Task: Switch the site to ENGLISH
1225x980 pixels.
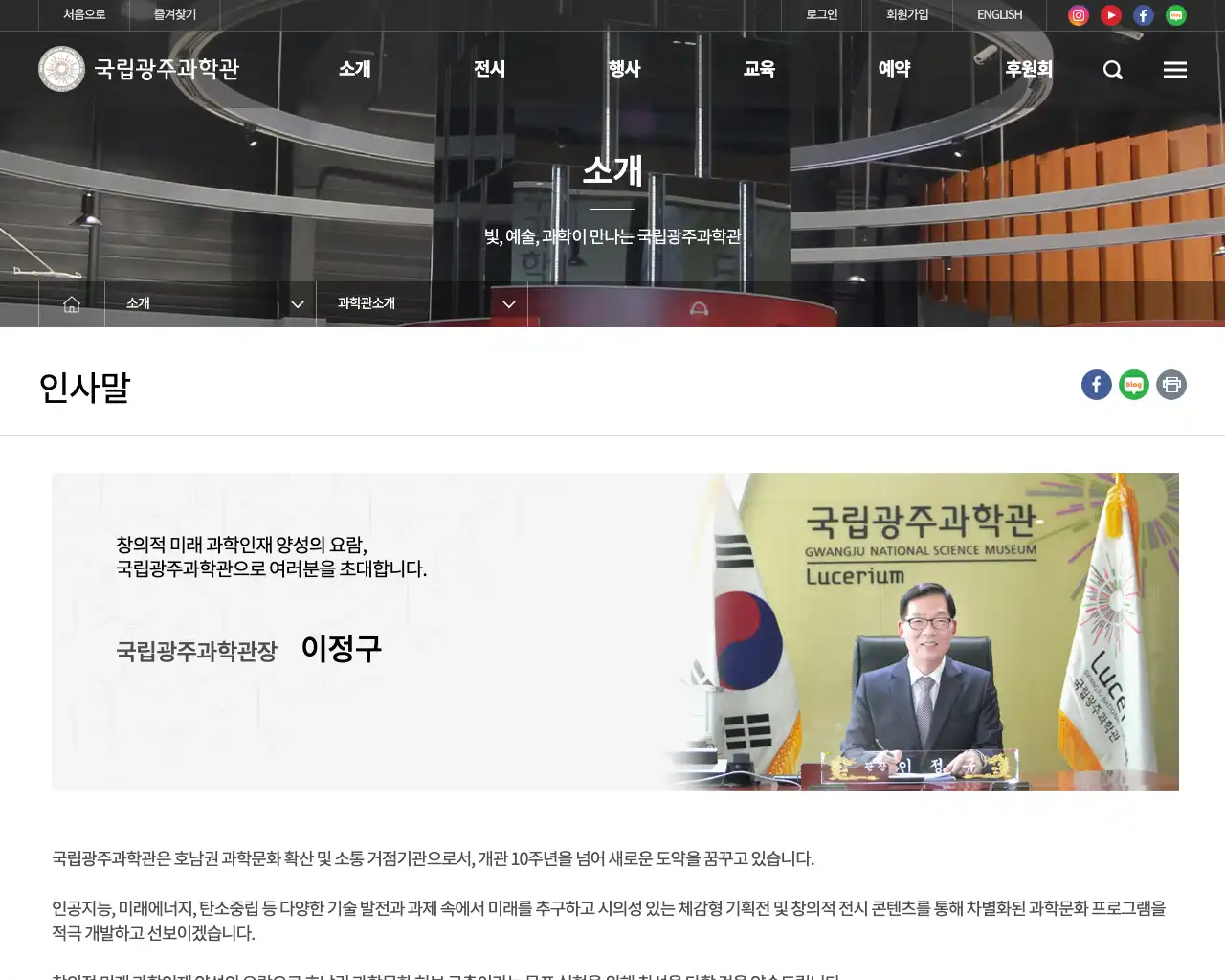Action: click(x=998, y=14)
